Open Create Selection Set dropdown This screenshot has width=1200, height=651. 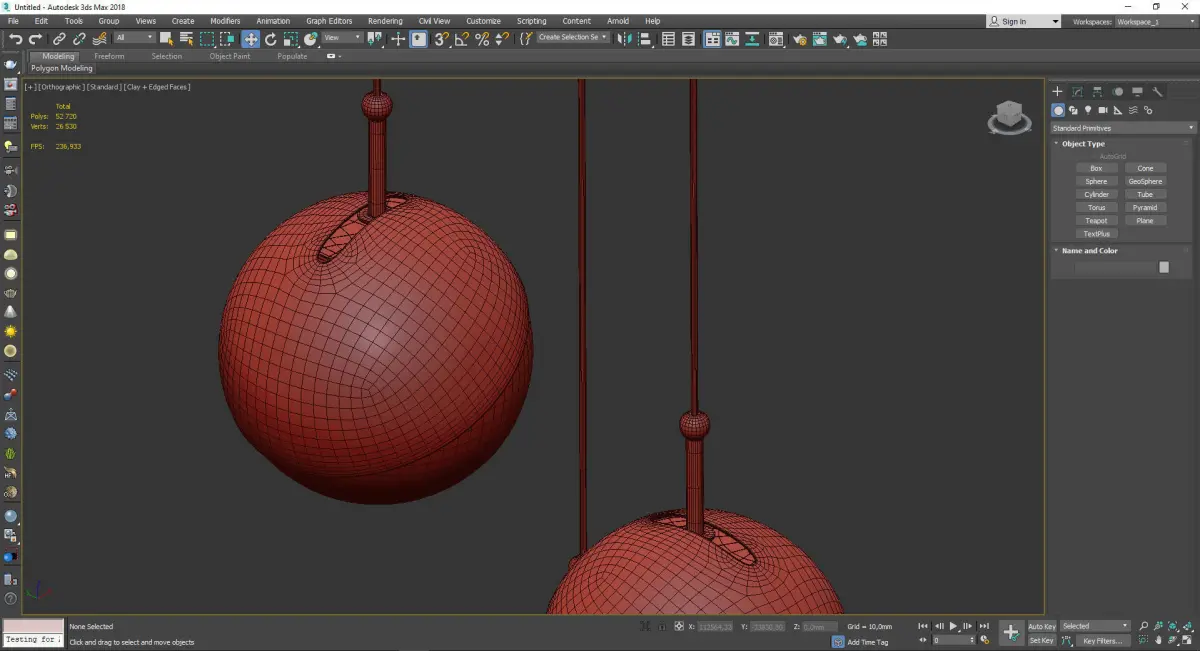tap(573, 37)
